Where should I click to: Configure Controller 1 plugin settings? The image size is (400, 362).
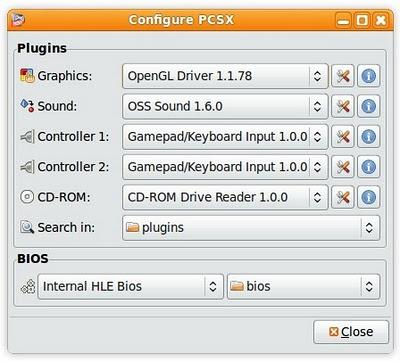[x=343, y=137]
